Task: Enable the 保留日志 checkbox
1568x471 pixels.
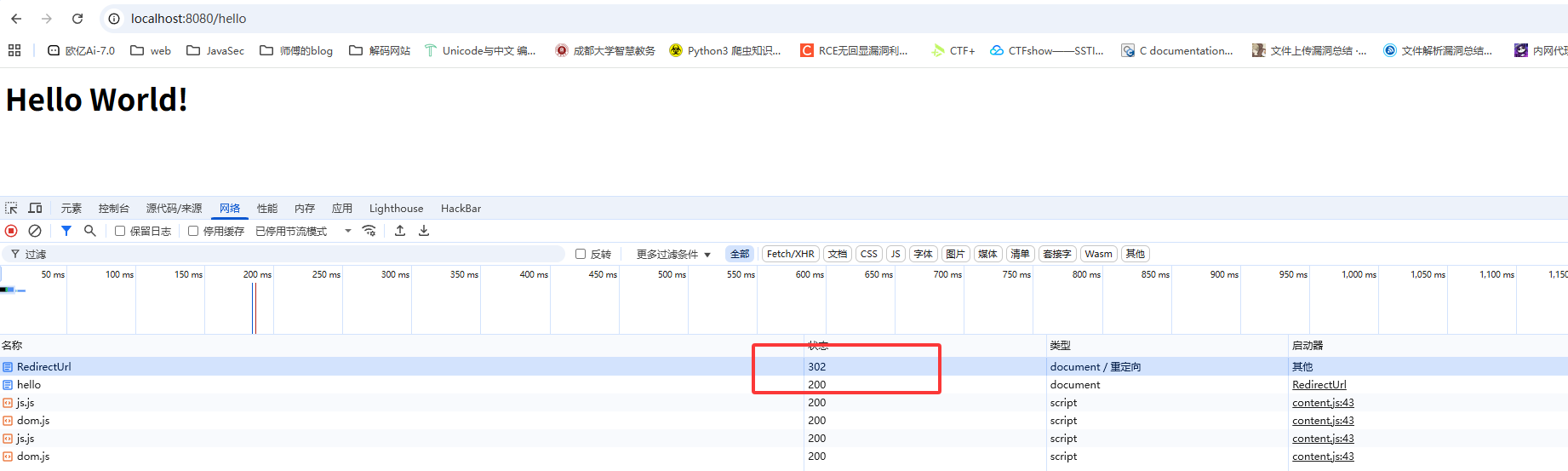Action: click(x=120, y=231)
